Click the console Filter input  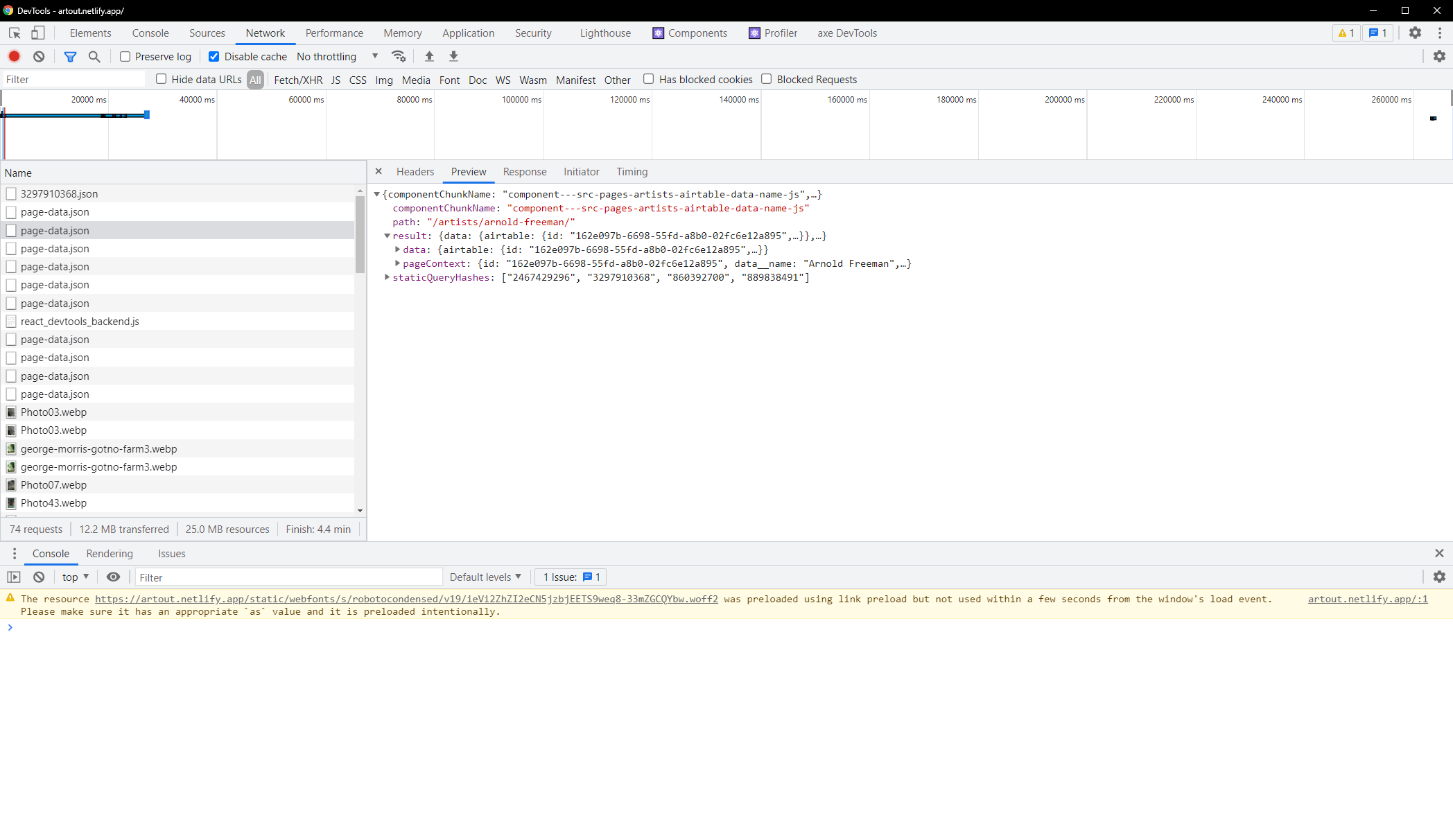pyautogui.click(x=289, y=577)
